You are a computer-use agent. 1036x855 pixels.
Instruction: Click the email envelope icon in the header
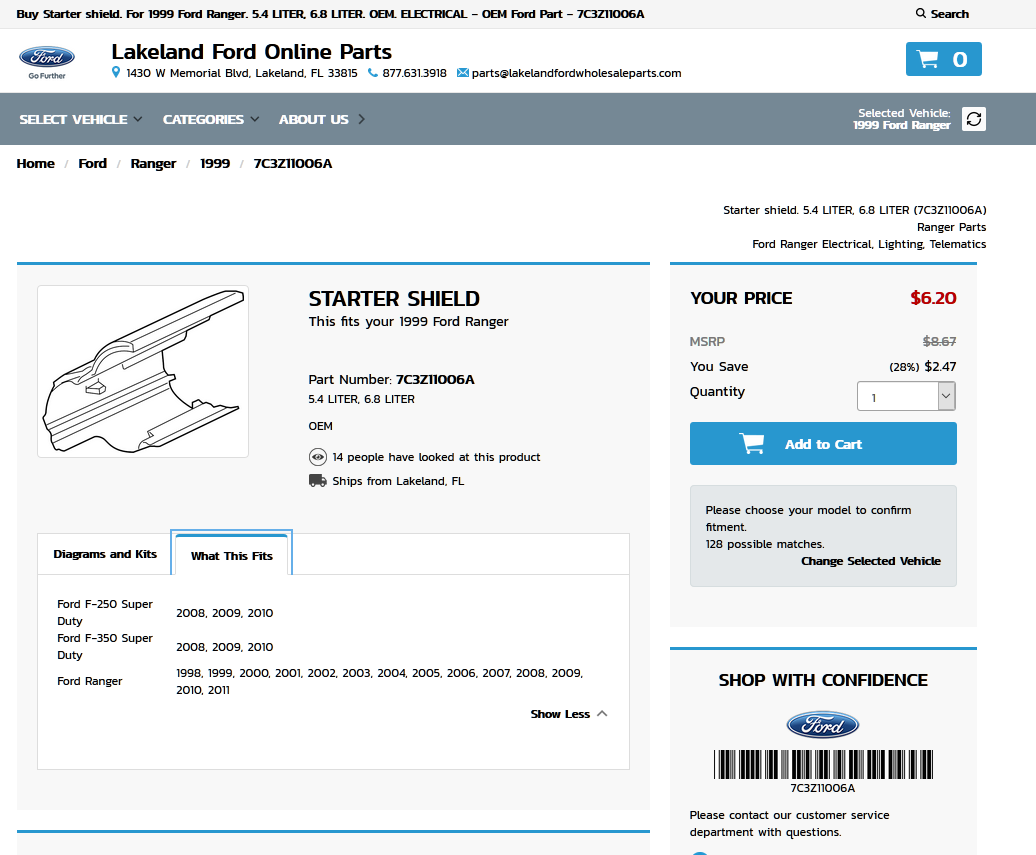pos(461,72)
